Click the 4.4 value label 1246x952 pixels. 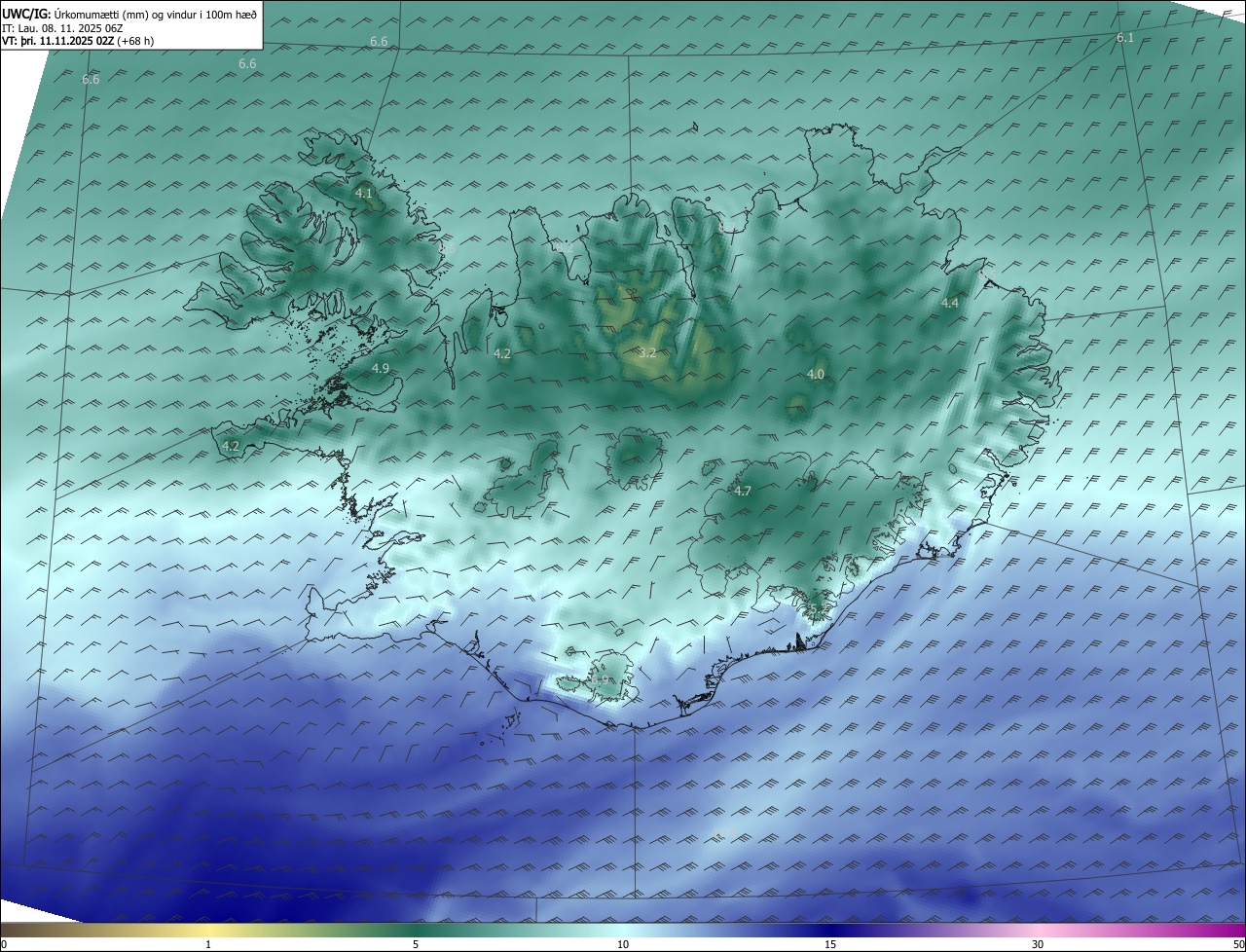pyautogui.click(x=949, y=303)
